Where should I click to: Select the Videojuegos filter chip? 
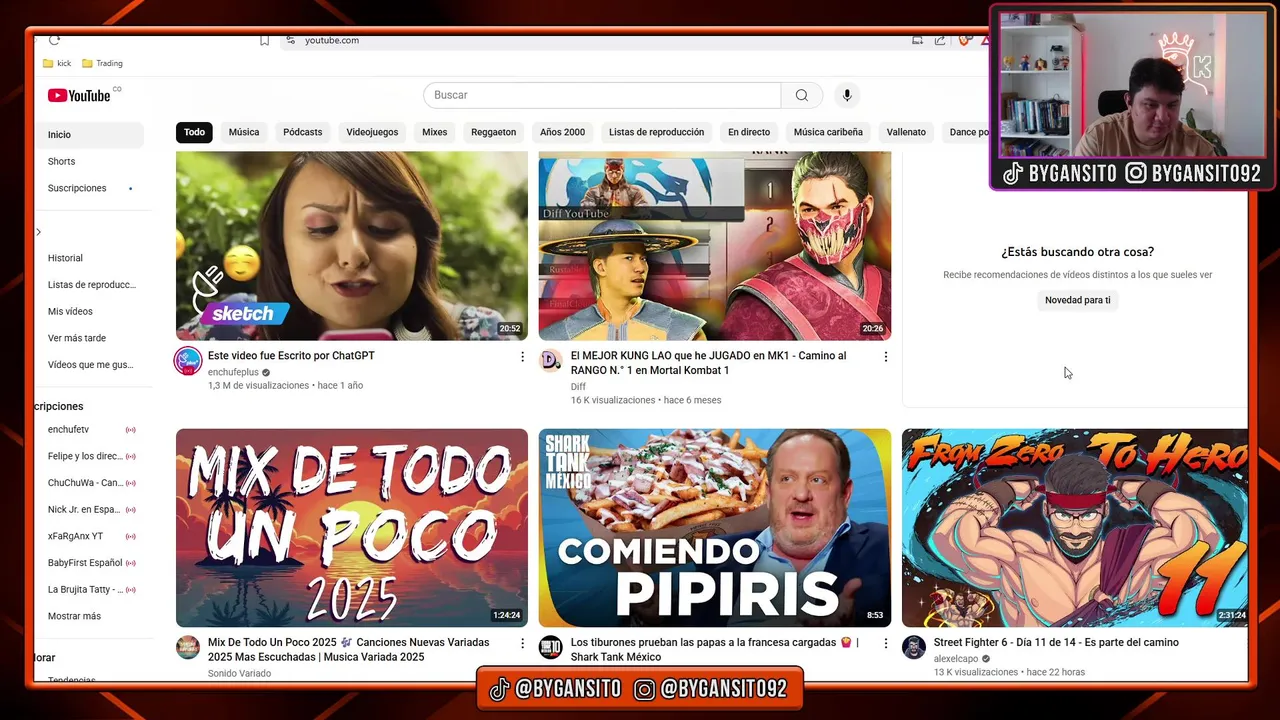(x=372, y=132)
